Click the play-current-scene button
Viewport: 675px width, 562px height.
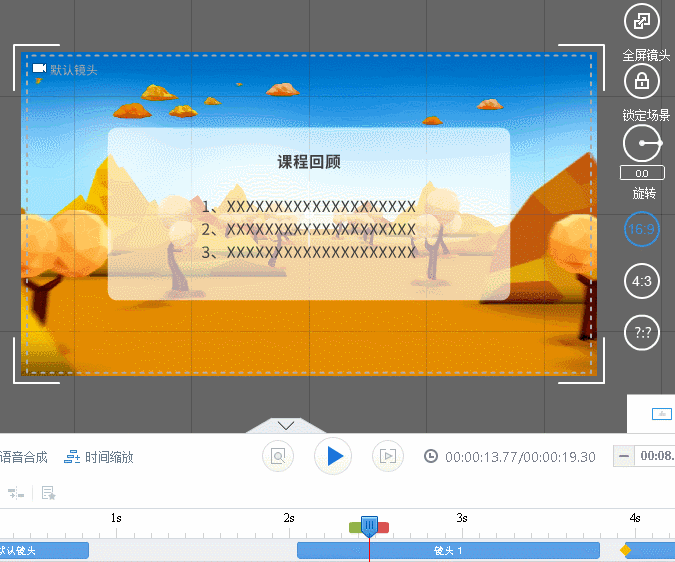388,456
